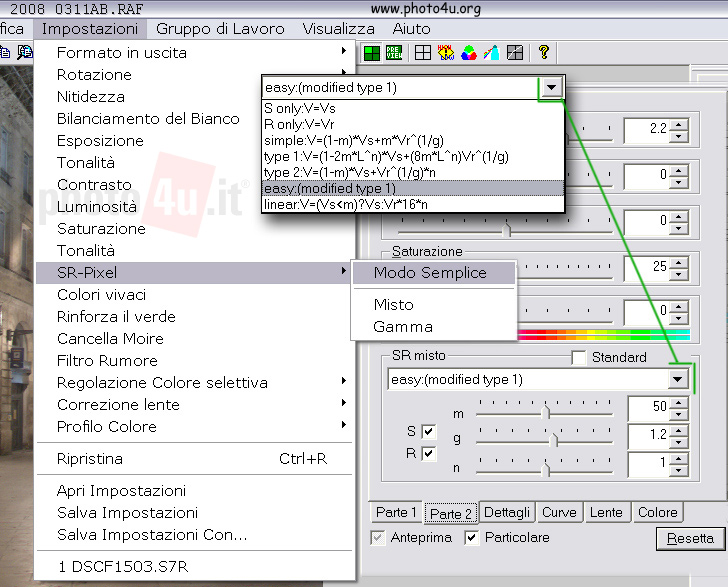Image resolution: width=728 pixels, height=587 pixels.
Task: Click the white four-pane grid icon
Action: pyautogui.click(x=423, y=53)
